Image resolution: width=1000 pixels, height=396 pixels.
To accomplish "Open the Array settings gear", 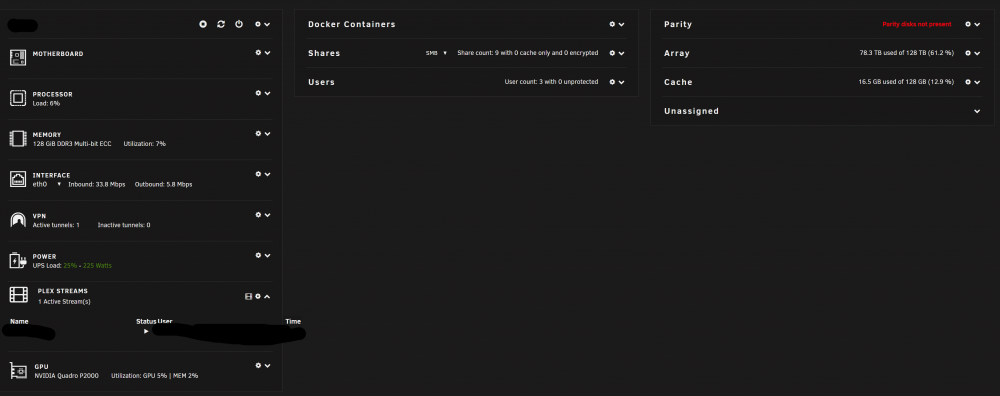I will point(968,53).
